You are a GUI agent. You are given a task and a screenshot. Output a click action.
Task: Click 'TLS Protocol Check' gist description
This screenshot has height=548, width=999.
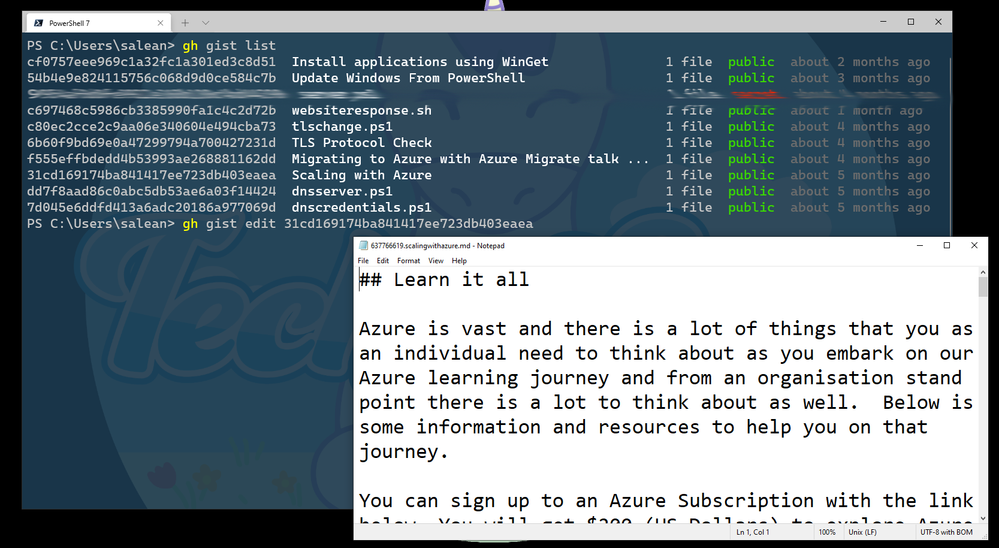(x=361, y=143)
